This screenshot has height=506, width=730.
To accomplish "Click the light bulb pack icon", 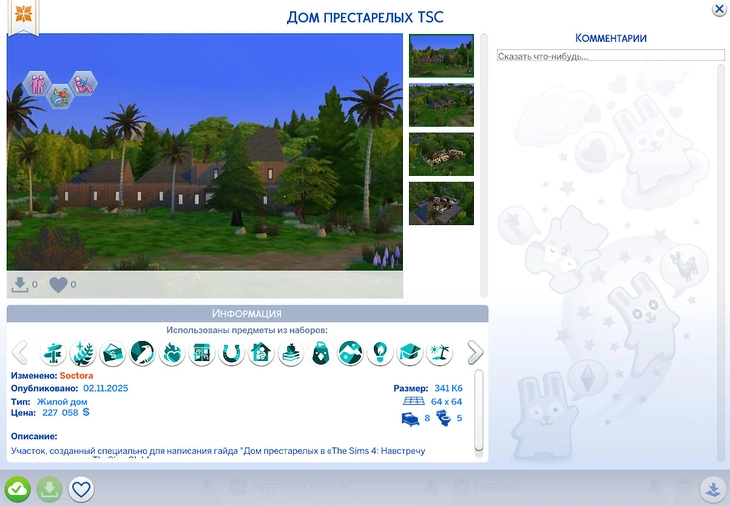I will (x=380, y=353).
